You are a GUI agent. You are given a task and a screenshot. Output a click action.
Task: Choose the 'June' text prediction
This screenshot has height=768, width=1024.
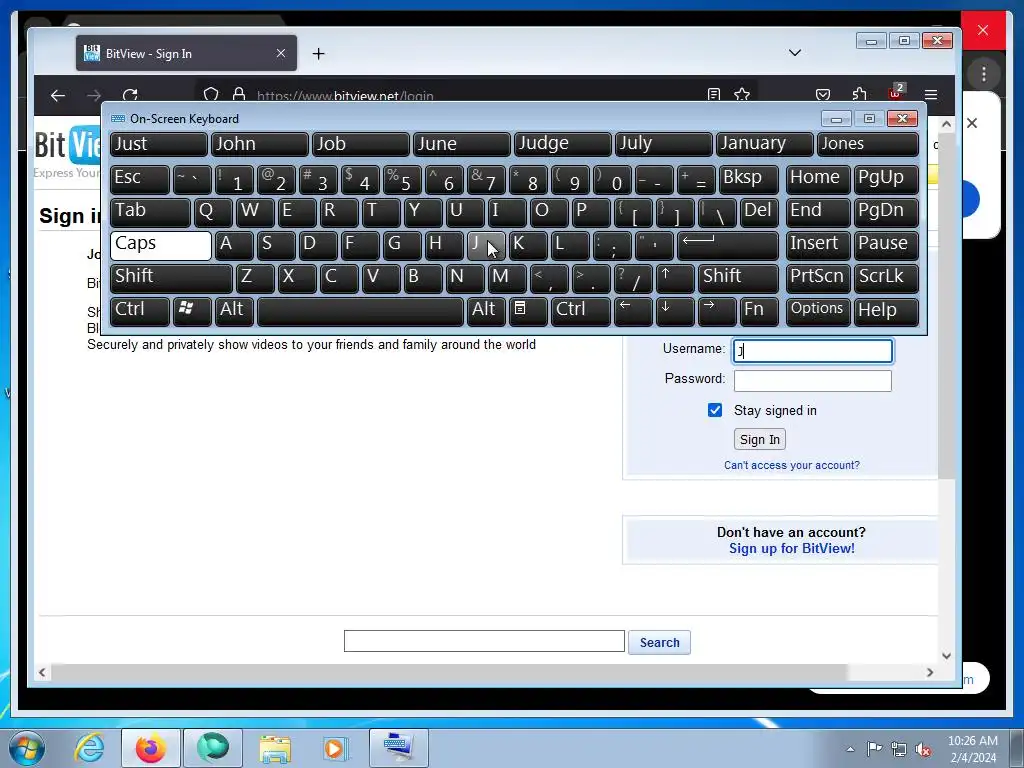(462, 144)
